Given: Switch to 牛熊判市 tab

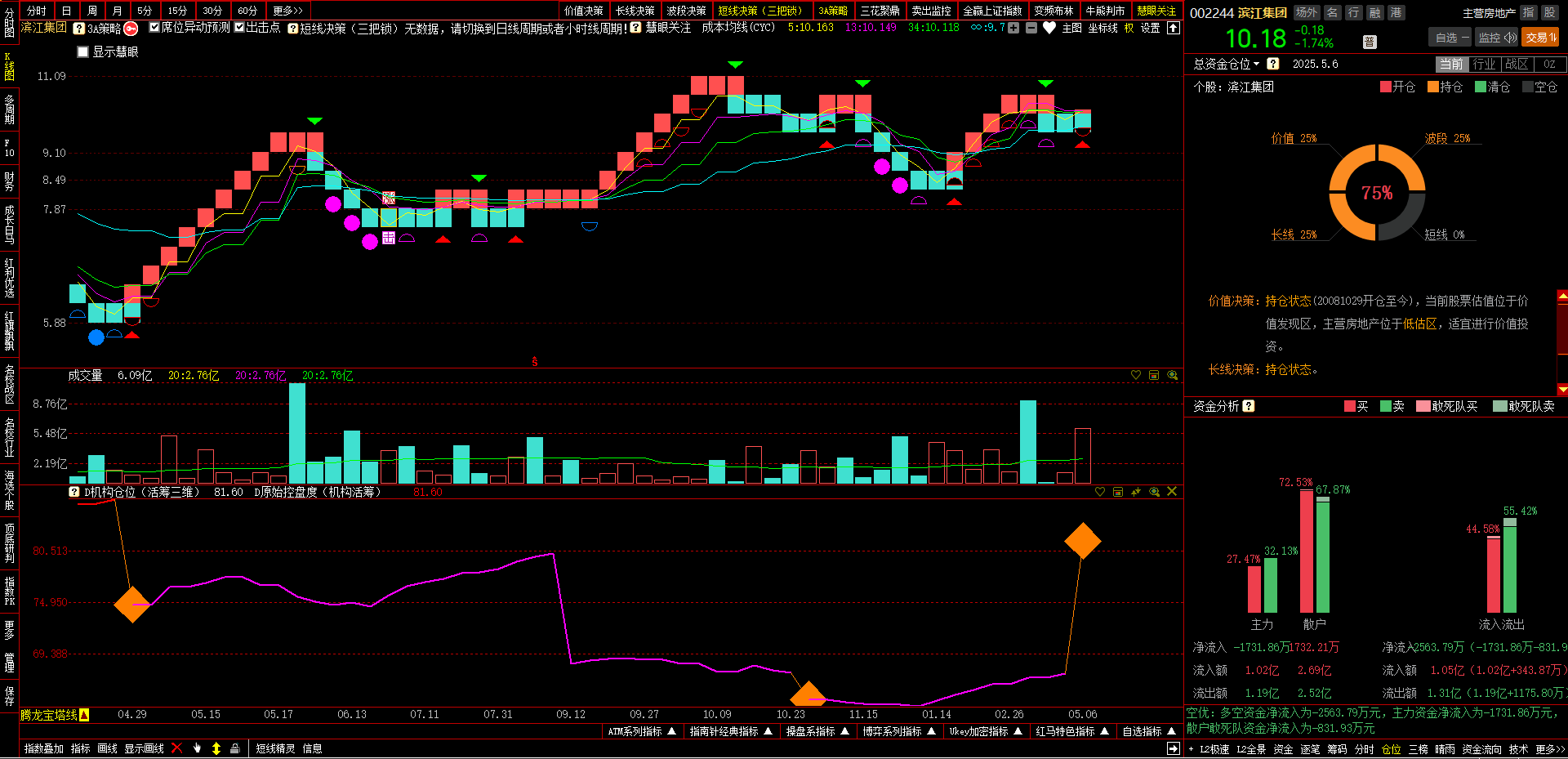Looking at the screenshot, I should tap(1105, 11).
